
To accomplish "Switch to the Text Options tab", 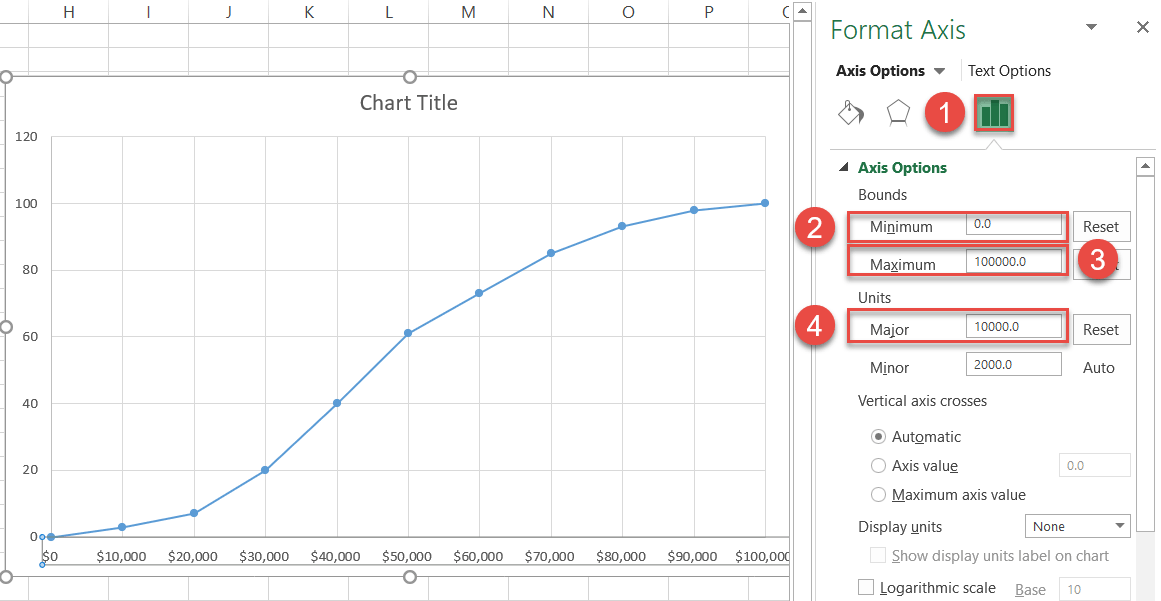I will pyautogui.click(x=1008, y=70).
